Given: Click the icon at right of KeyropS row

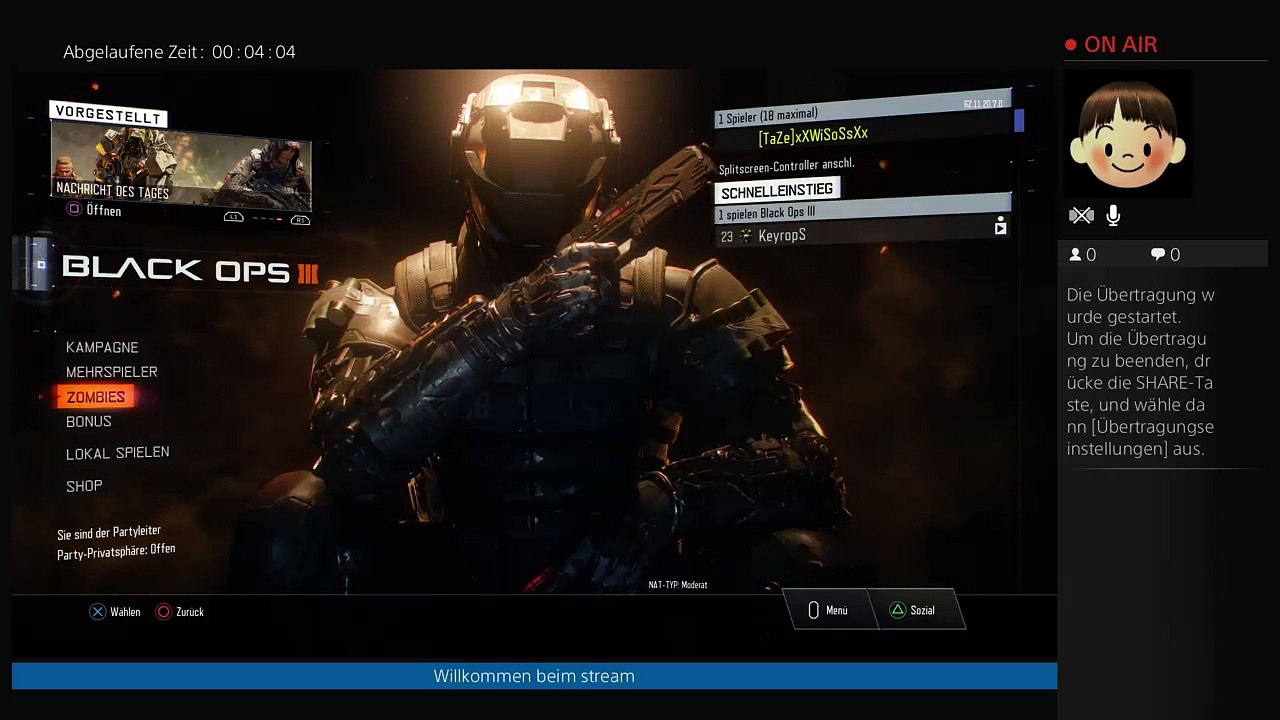Looking at the screenshot, I should coord(1000,228).
